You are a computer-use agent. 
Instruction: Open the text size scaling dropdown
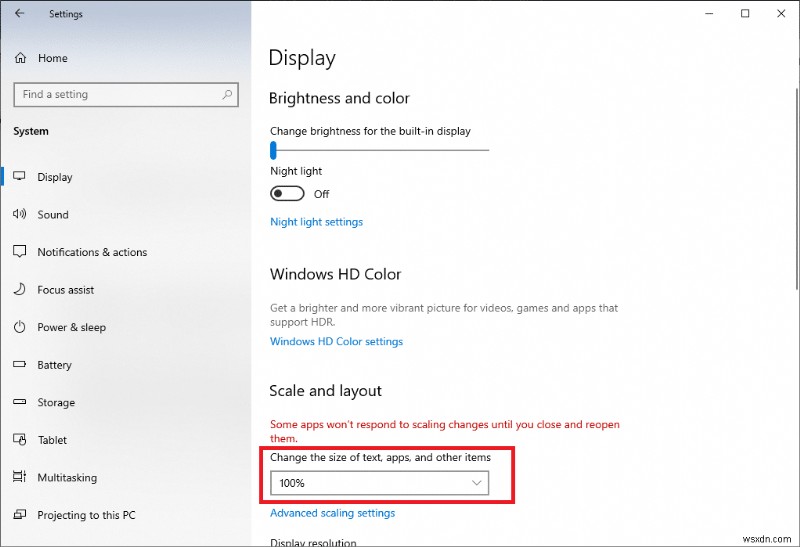click(x=379, y=483)
